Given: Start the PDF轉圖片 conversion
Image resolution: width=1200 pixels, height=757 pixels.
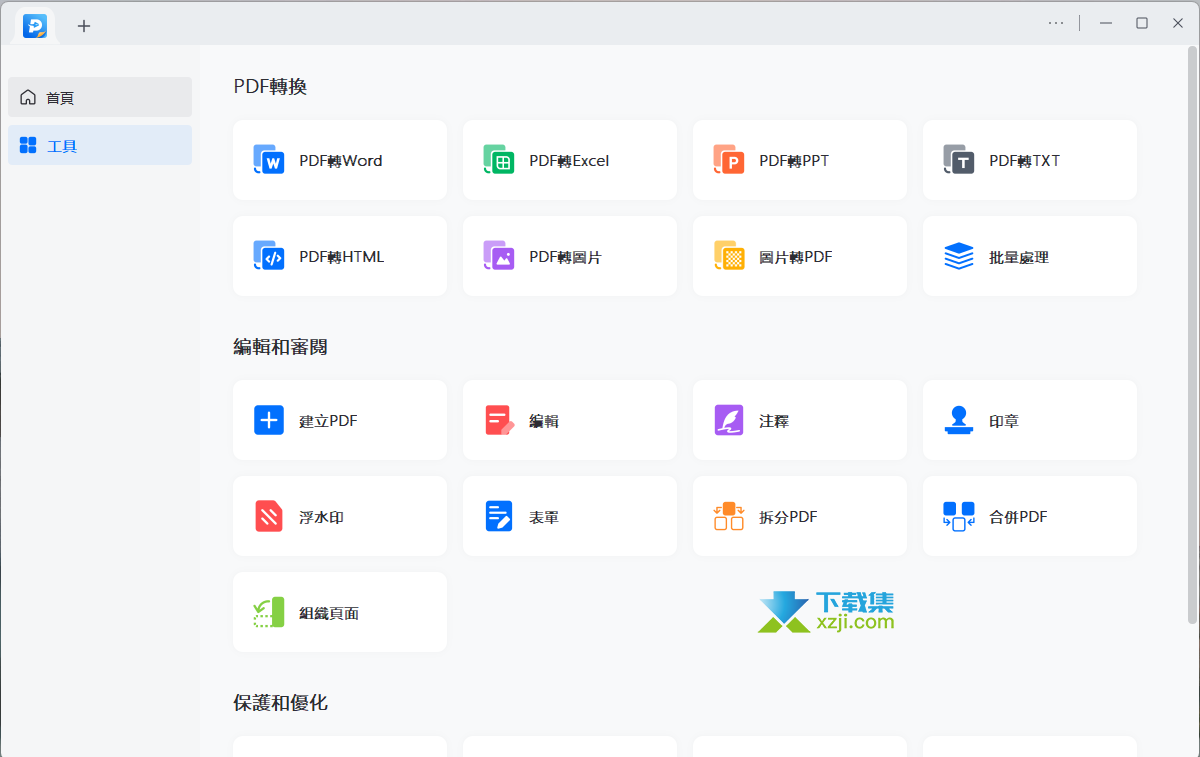Looking at the screenshot, I should [x=570, y=256].
